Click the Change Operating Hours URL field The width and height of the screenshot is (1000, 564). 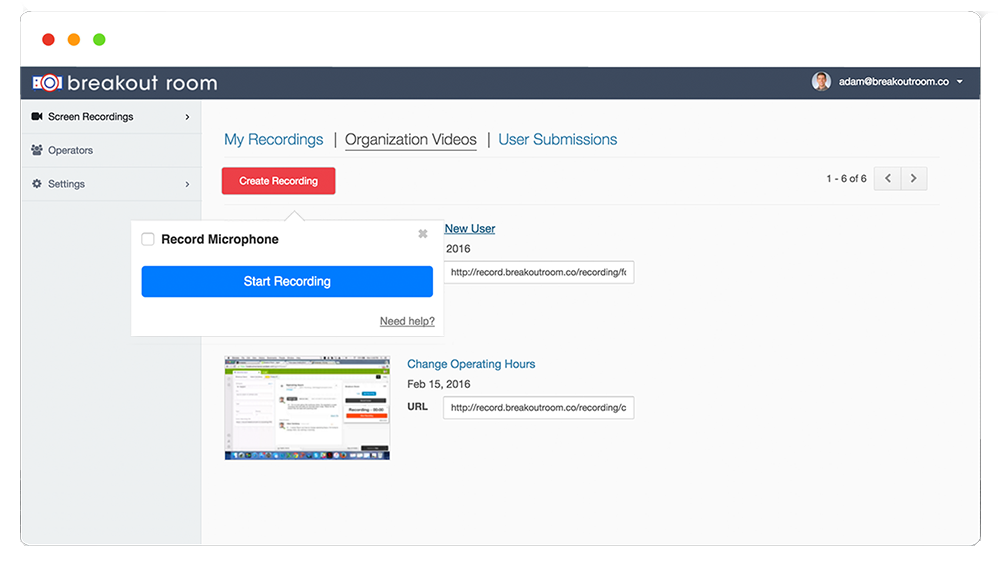(539, 408)
